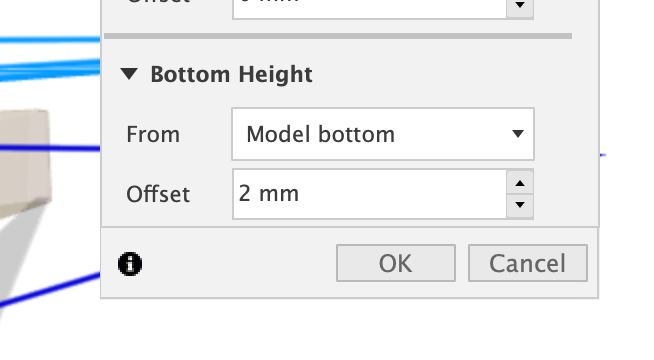Click the light blue height plane line
Image resolution: width=654 pixels, height=360 pixels.
[50, 40]
